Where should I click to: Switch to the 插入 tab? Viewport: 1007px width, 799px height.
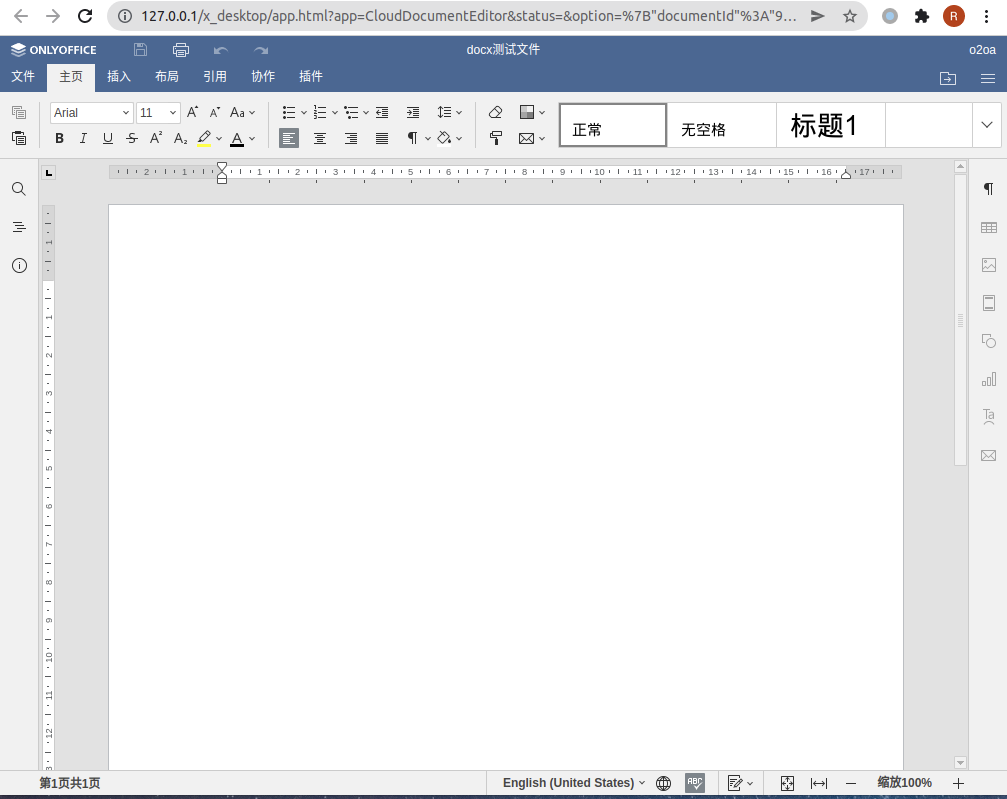pyautogui.click(x=119, y=76)
